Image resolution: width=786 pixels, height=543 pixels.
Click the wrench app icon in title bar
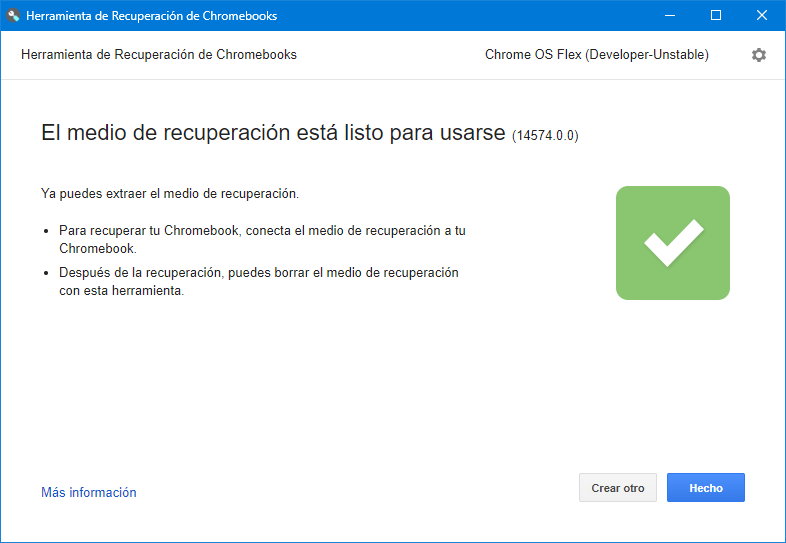click(x=14, y=15)
